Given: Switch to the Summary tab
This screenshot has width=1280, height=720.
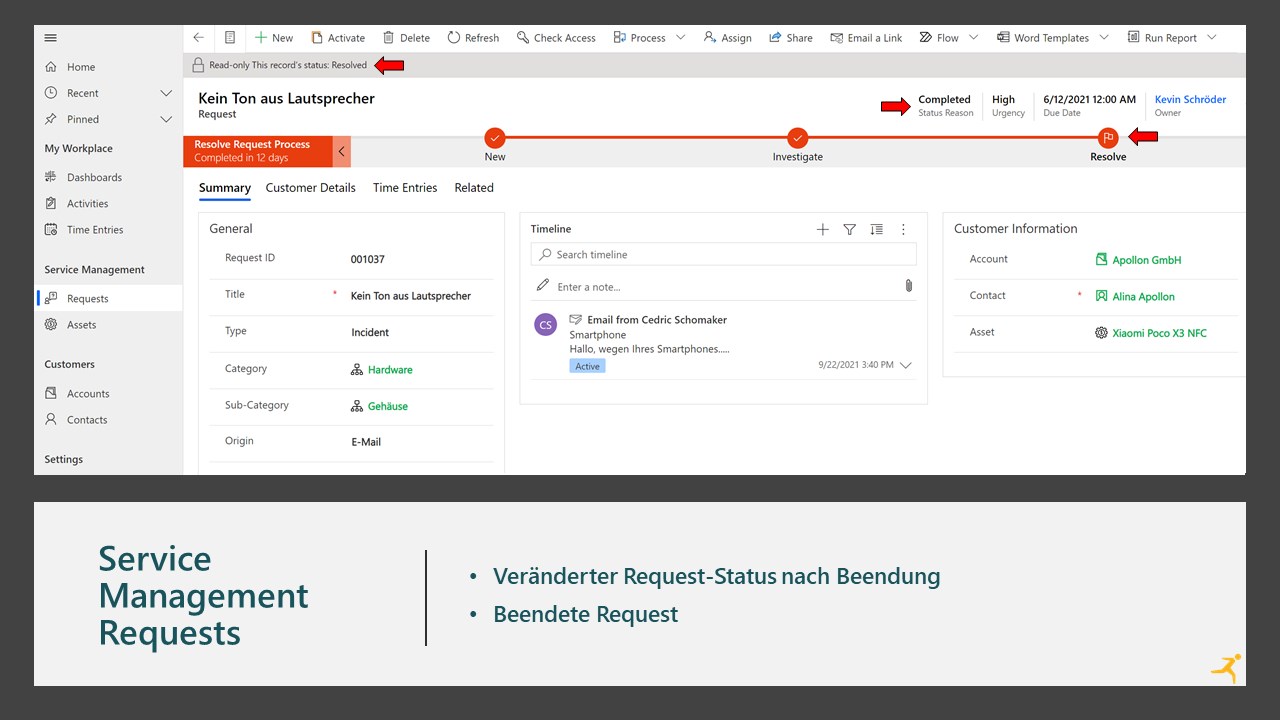Looking at the screenshot, I should click(x=225, y=188).
